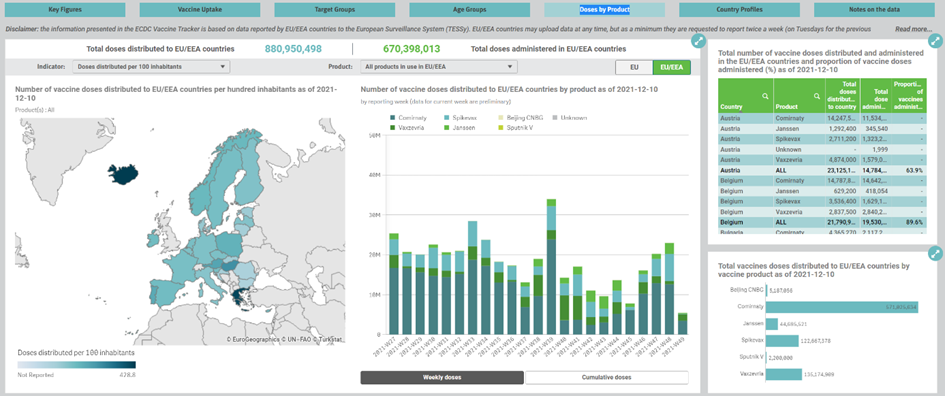This screenshot has height=396, width=945.
Task: Switch region filter to EU
Action: [x=634, y=68]
